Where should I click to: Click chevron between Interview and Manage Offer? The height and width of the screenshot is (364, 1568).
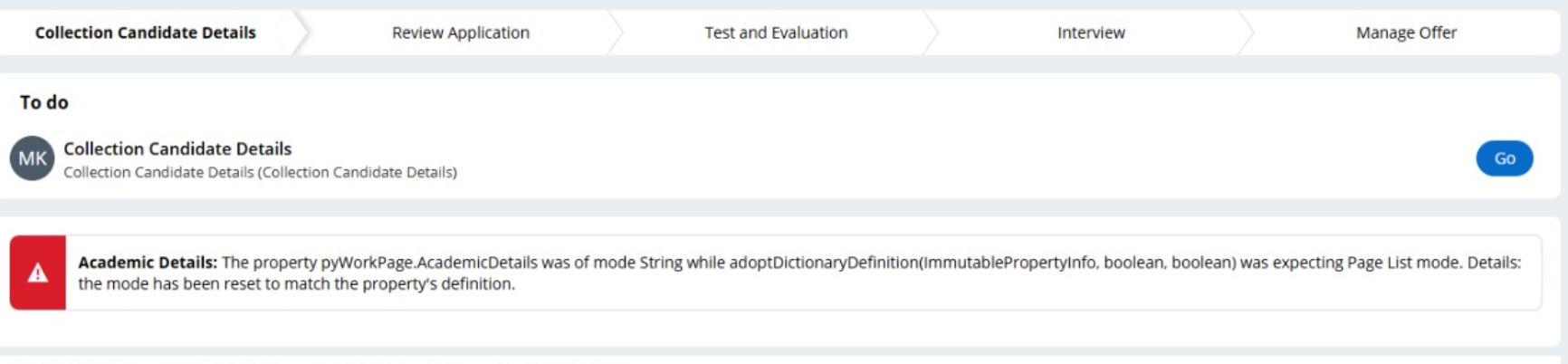1246,33
